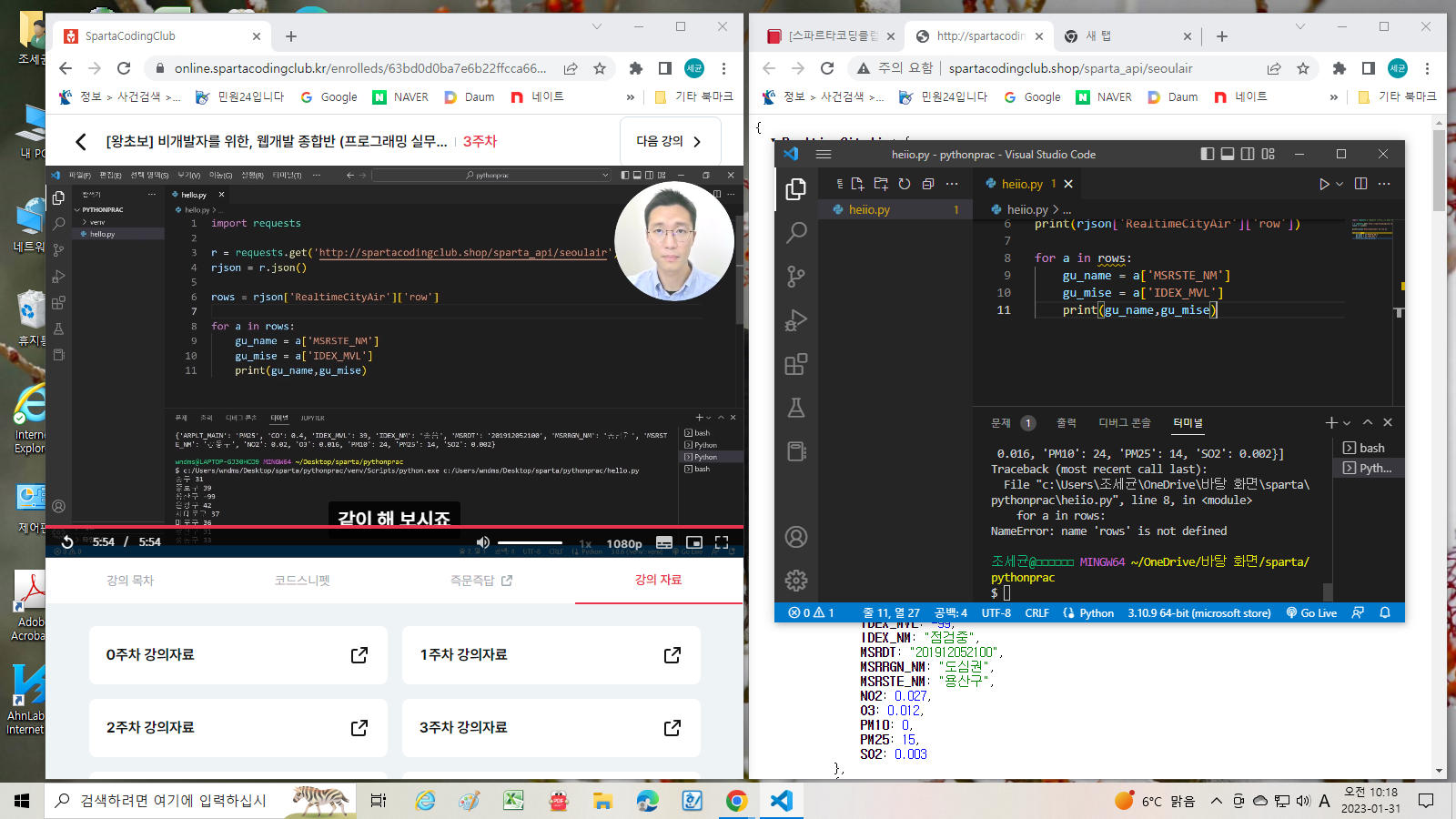Screen dimensions: 1456x819
Task: Open run options dropdown next to play button
Action: pyautogui.click(x=1340, y=184)
